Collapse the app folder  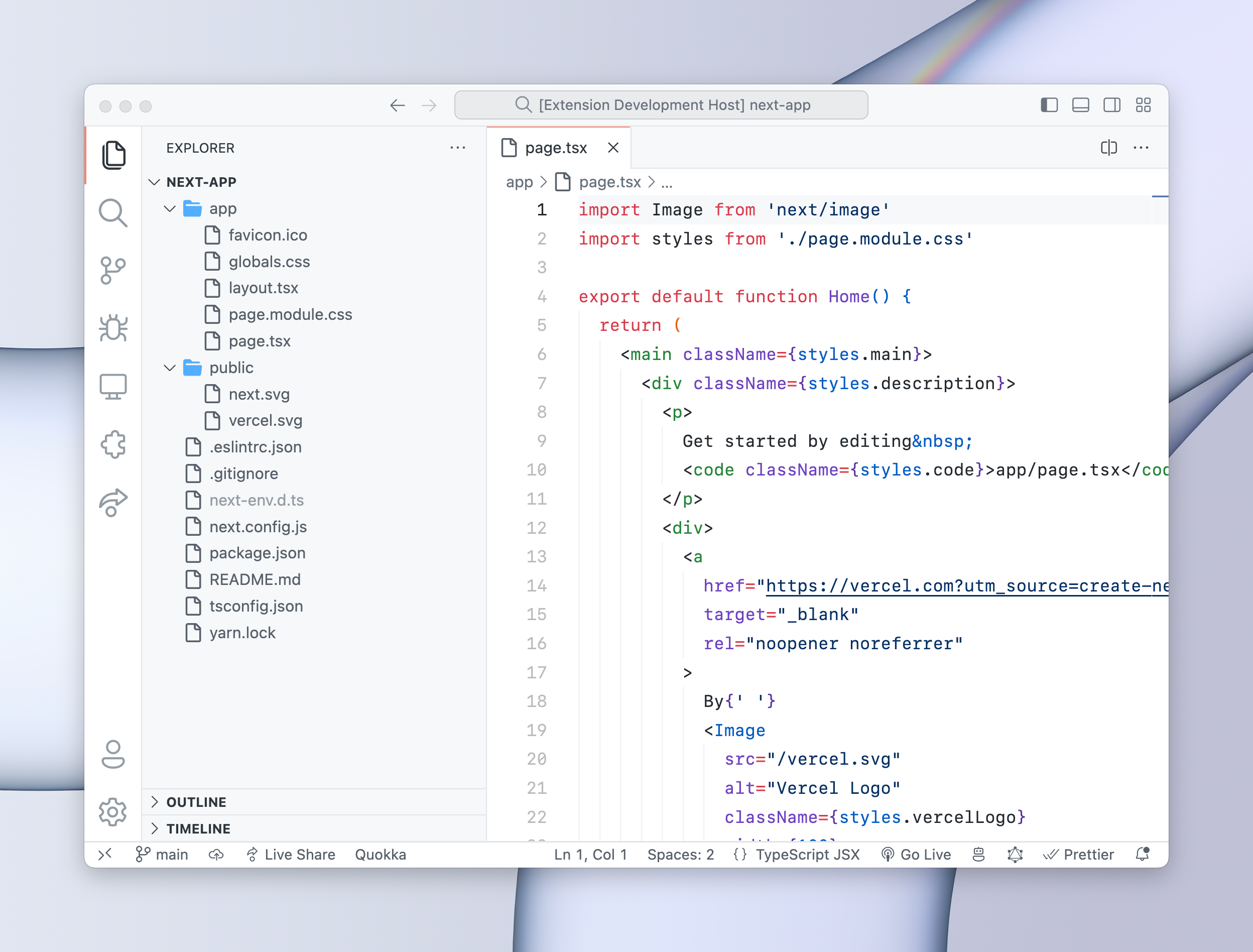[x=169, y=208]
